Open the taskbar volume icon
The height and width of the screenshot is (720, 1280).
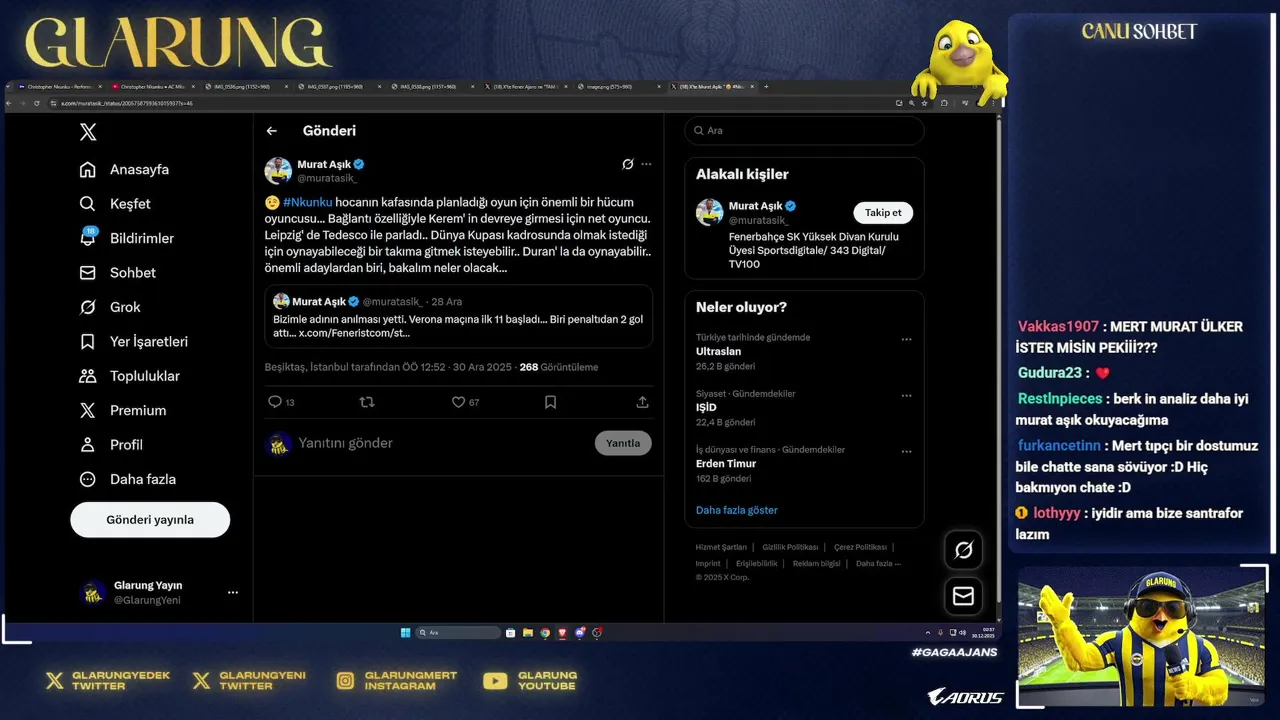[962, 632]
